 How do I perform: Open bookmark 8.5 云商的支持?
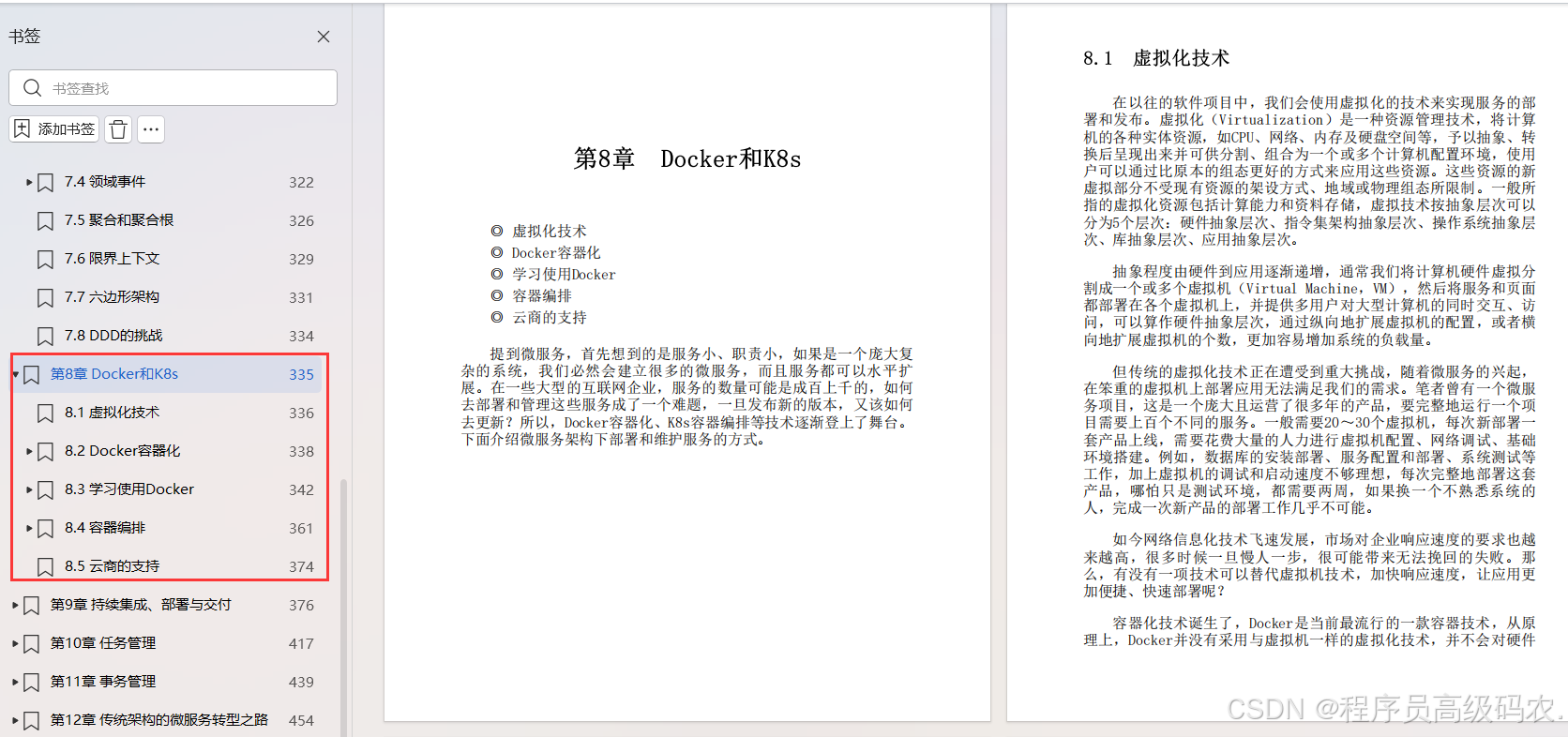113,566
